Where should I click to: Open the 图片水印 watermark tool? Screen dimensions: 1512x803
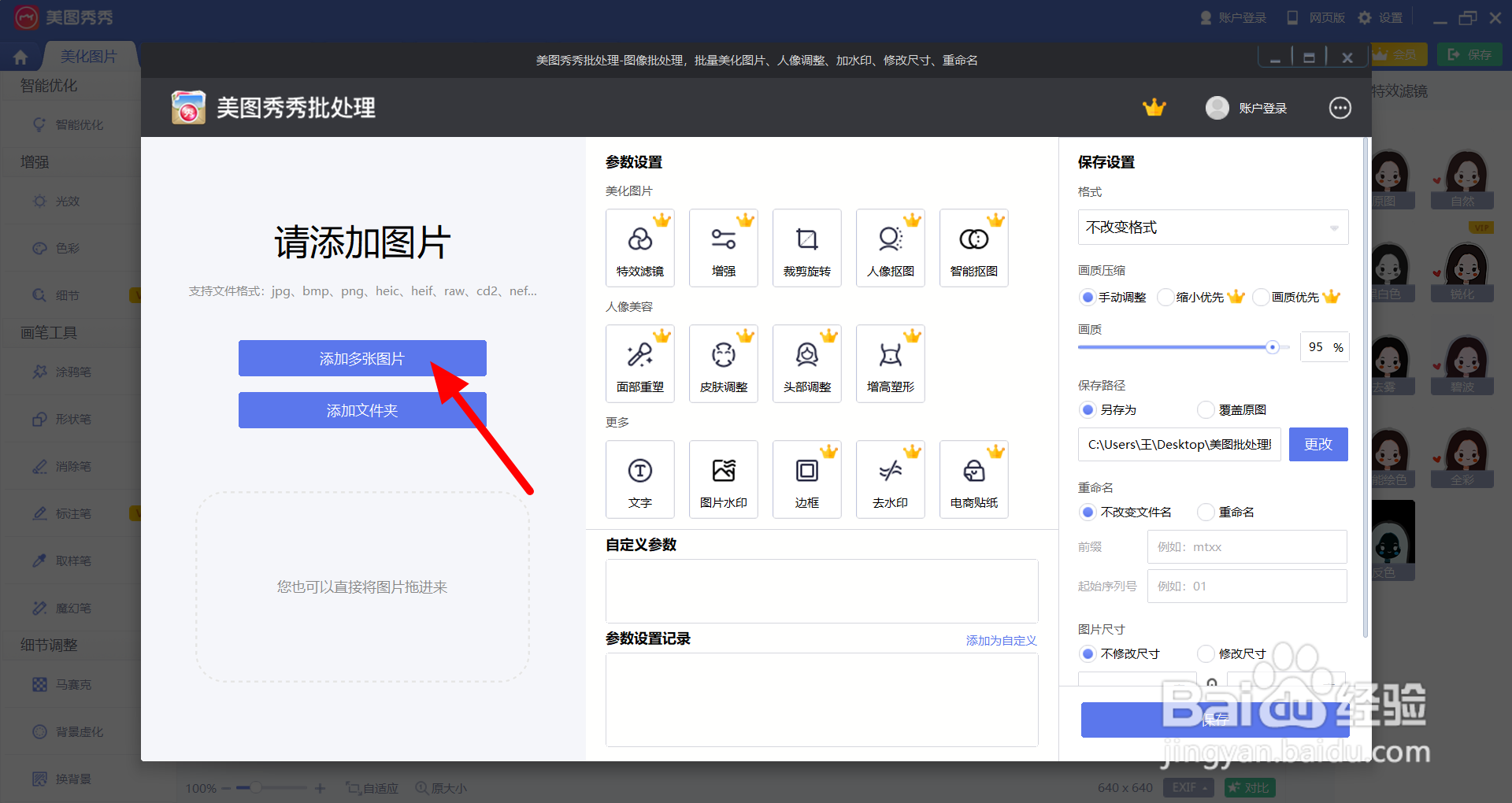723,479
